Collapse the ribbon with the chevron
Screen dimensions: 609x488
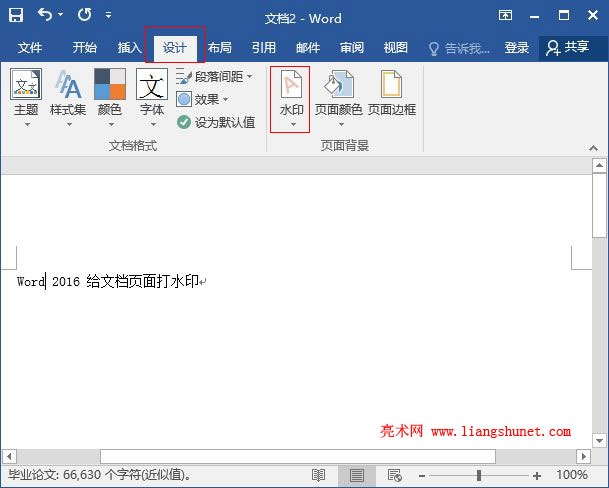pyautogui.click(x=593, y=148)
